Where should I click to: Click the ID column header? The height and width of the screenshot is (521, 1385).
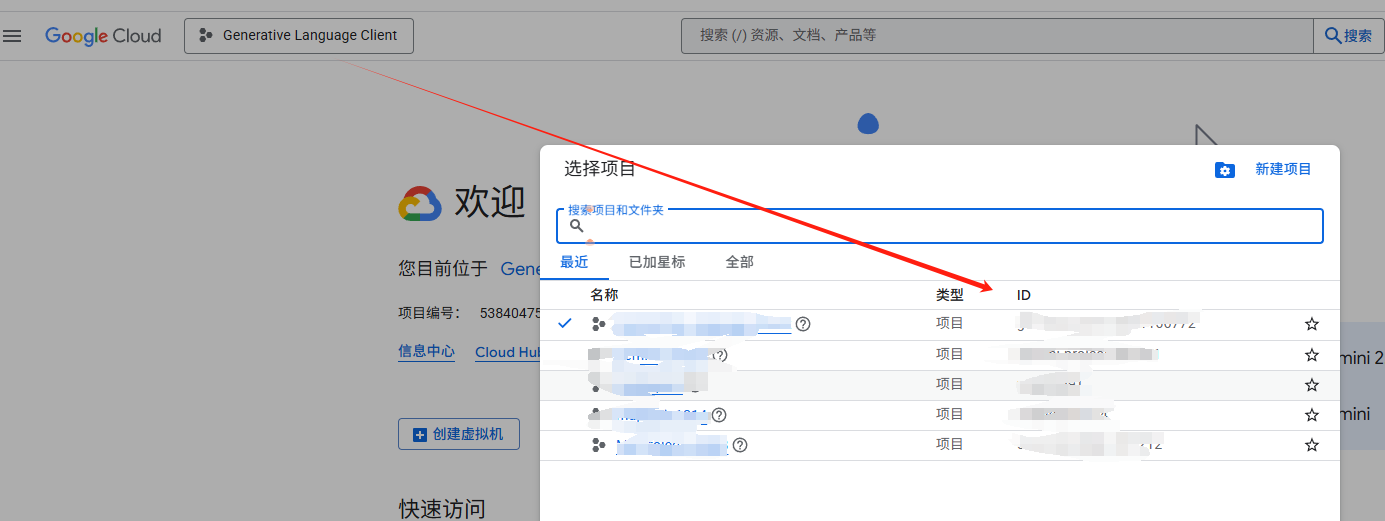tap(1024, 295)
